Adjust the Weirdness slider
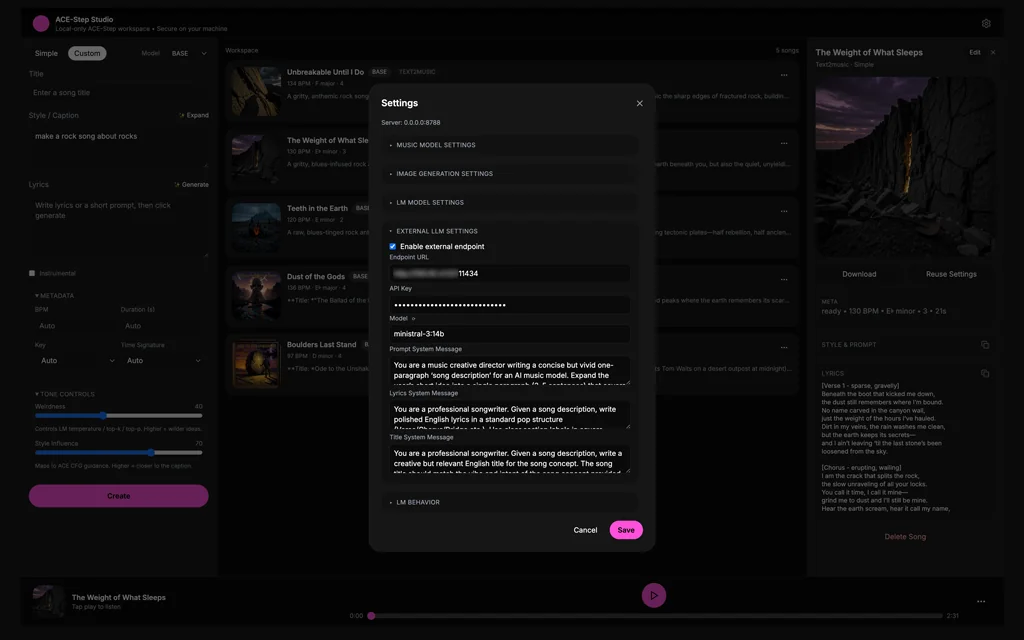1024x640 pixels. tap(103, 415)
